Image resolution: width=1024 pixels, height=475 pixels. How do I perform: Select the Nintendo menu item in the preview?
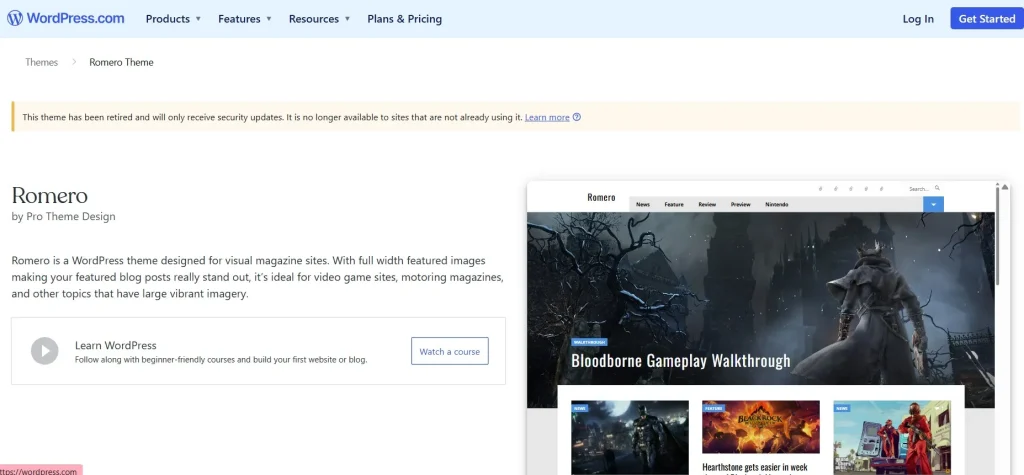tap(777, 204)
